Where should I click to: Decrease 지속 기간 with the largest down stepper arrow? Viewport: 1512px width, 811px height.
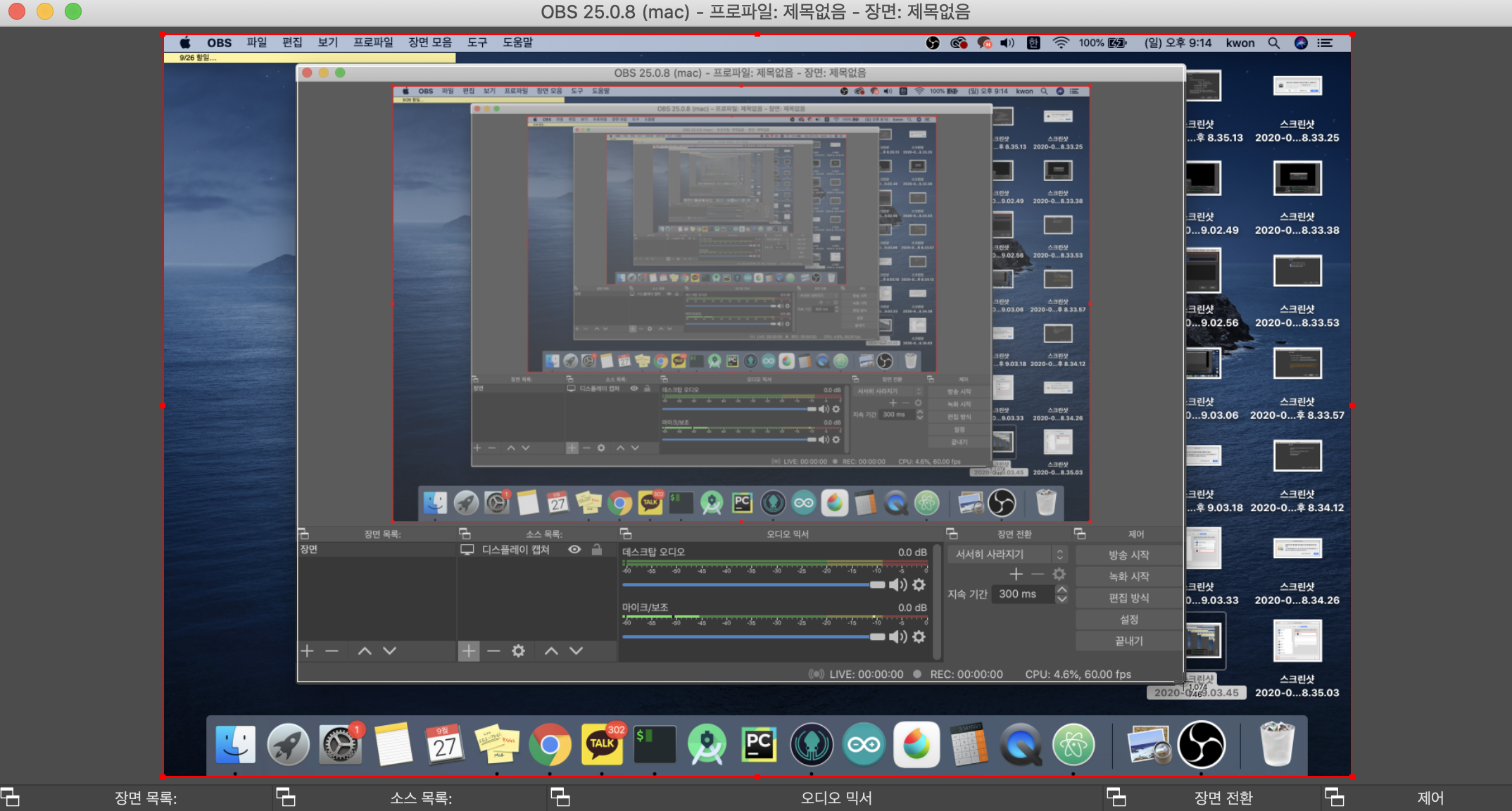1061,599
